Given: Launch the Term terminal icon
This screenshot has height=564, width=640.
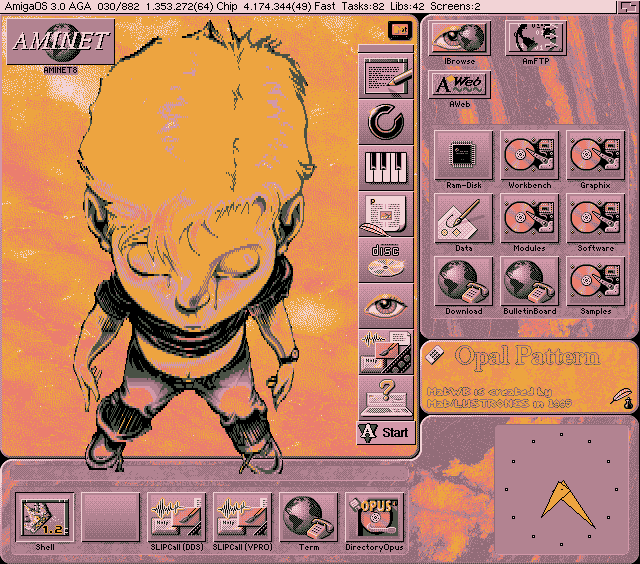Looking at the screenshot, I should click(309, 517).
